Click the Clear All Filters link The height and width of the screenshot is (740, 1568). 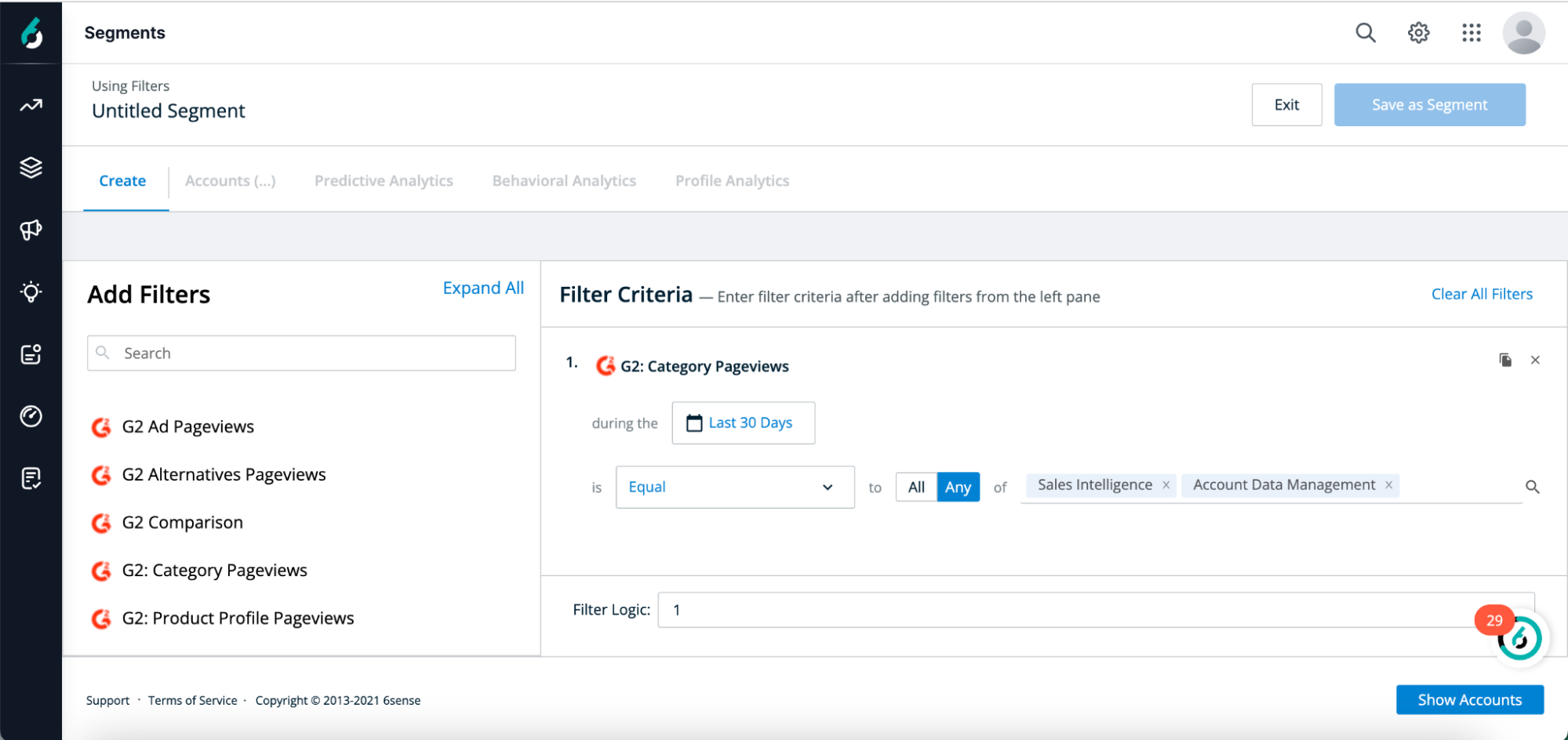pyautogui.click(x=1482, y=294)
